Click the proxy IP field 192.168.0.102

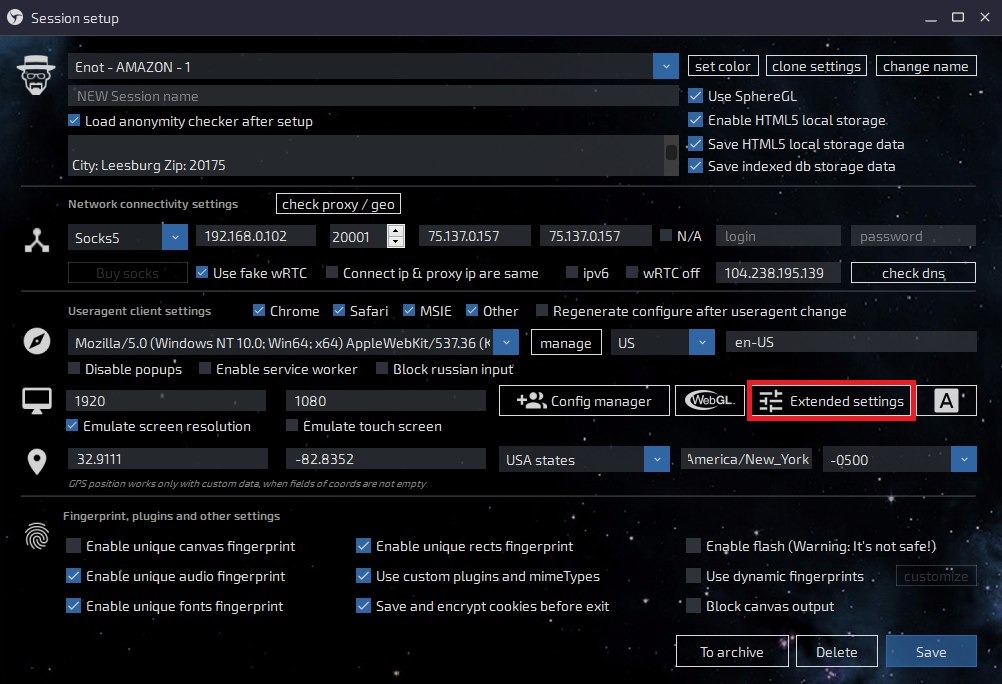coord(256,236)
